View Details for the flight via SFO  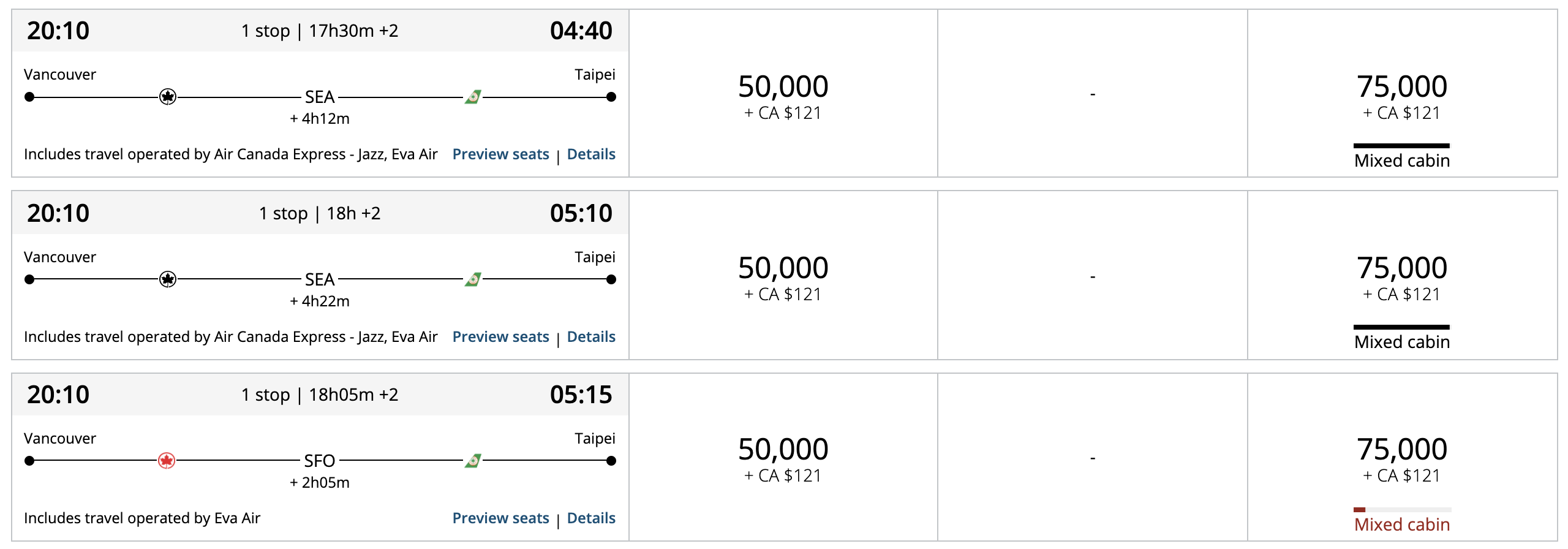point(591,518)
